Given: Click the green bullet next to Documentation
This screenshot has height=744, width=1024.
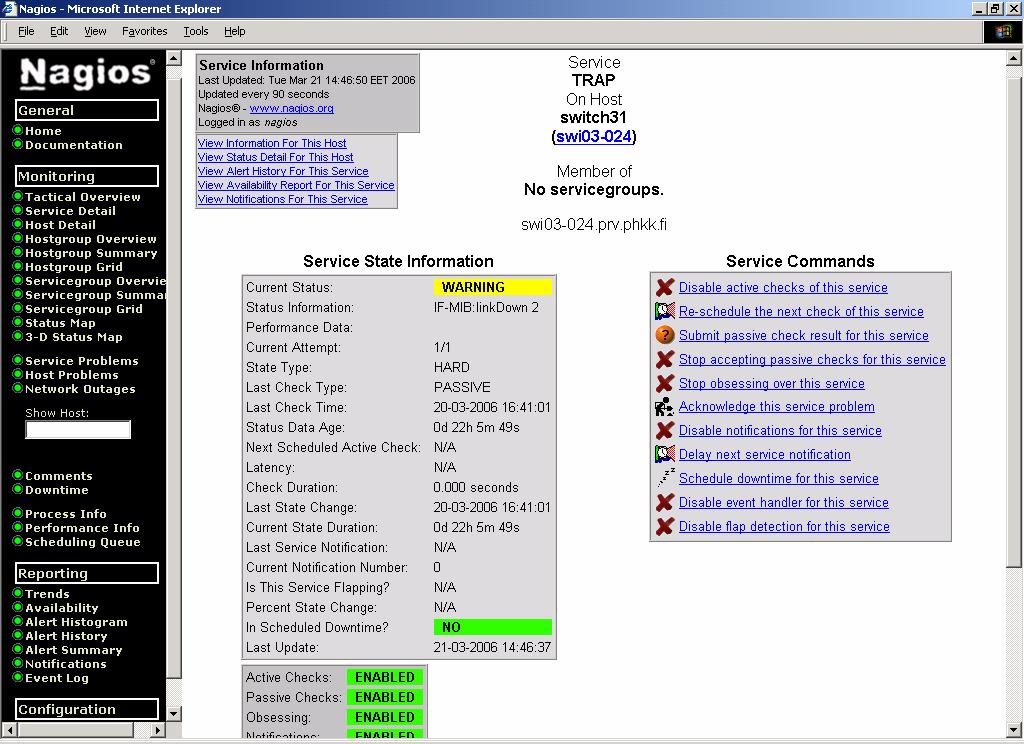Looking at the screenshot, I should click(x=18, y=144).
